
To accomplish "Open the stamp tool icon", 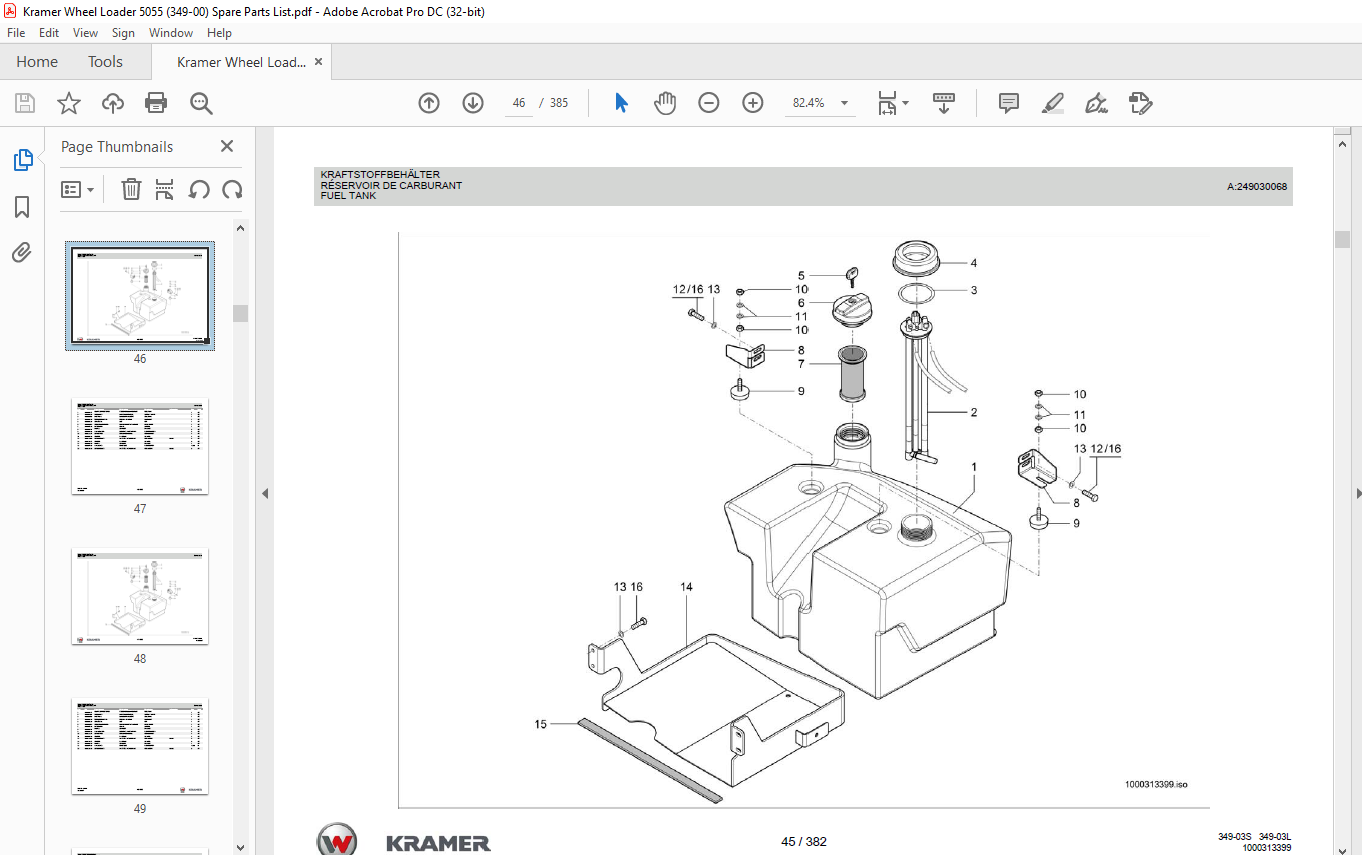I will click(x=1140, y=103).
